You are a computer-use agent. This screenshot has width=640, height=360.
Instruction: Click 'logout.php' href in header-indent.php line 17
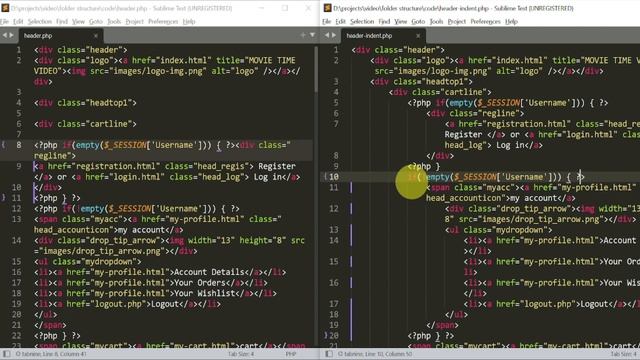[x=551, y=304]
